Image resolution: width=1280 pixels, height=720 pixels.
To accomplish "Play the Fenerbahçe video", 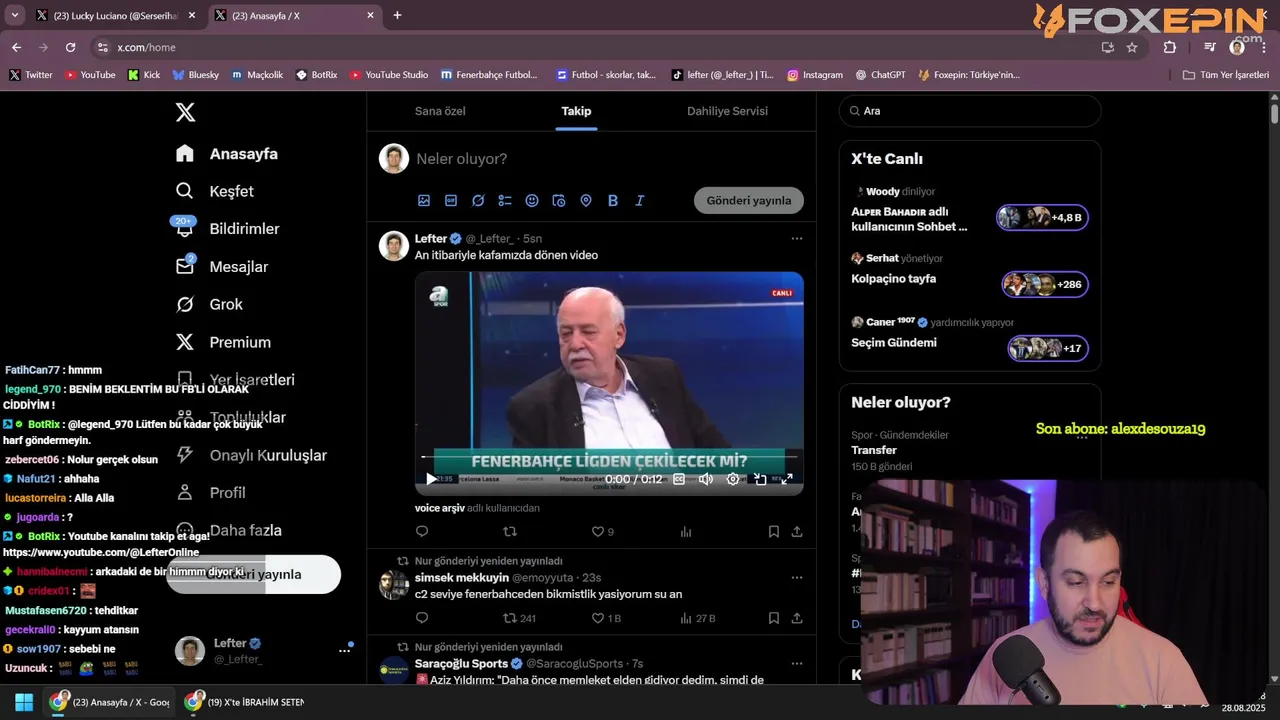I will click(431, 479).
